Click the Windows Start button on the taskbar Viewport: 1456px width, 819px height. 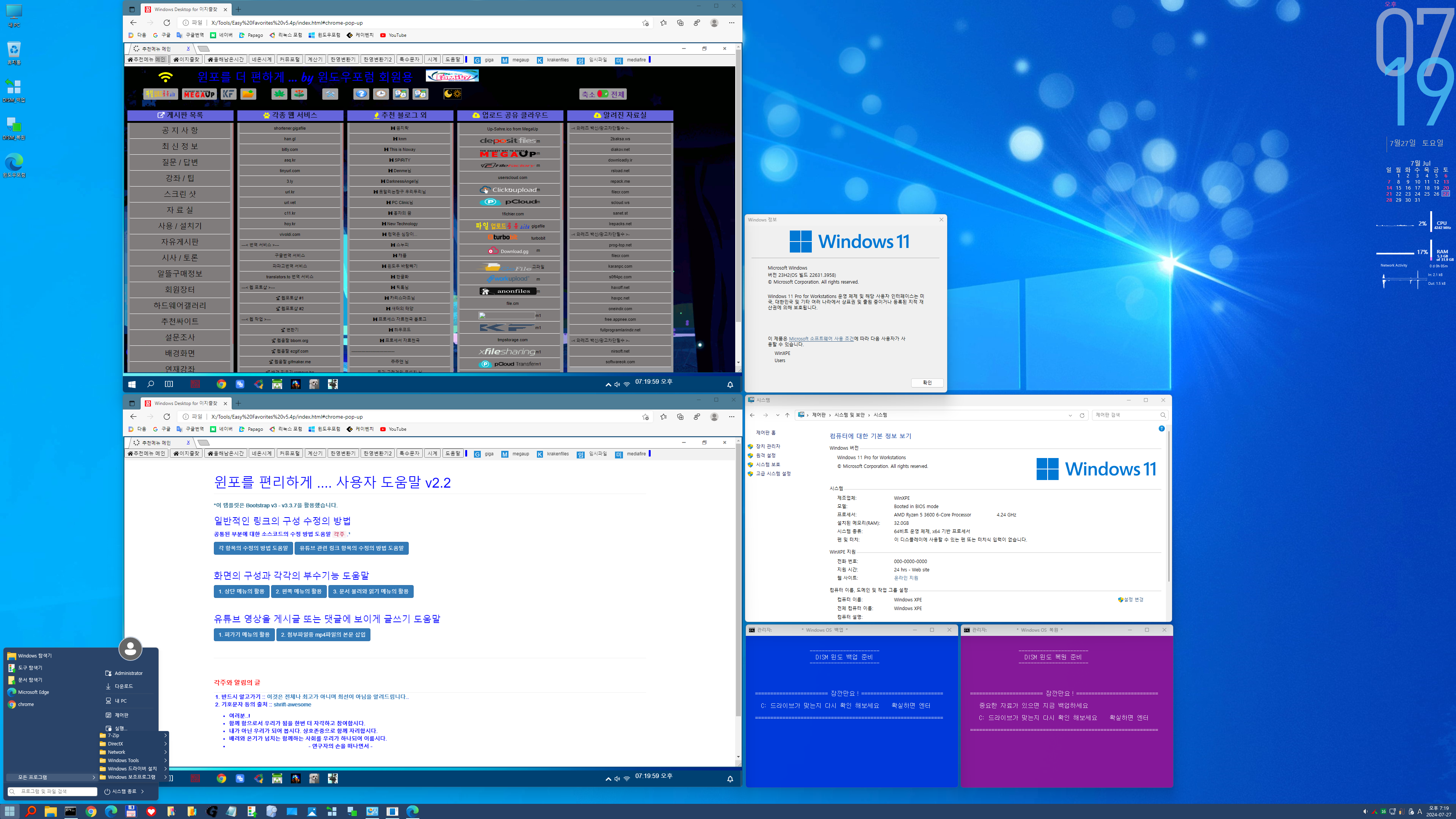pyautogui.click(x=10, y=811)
